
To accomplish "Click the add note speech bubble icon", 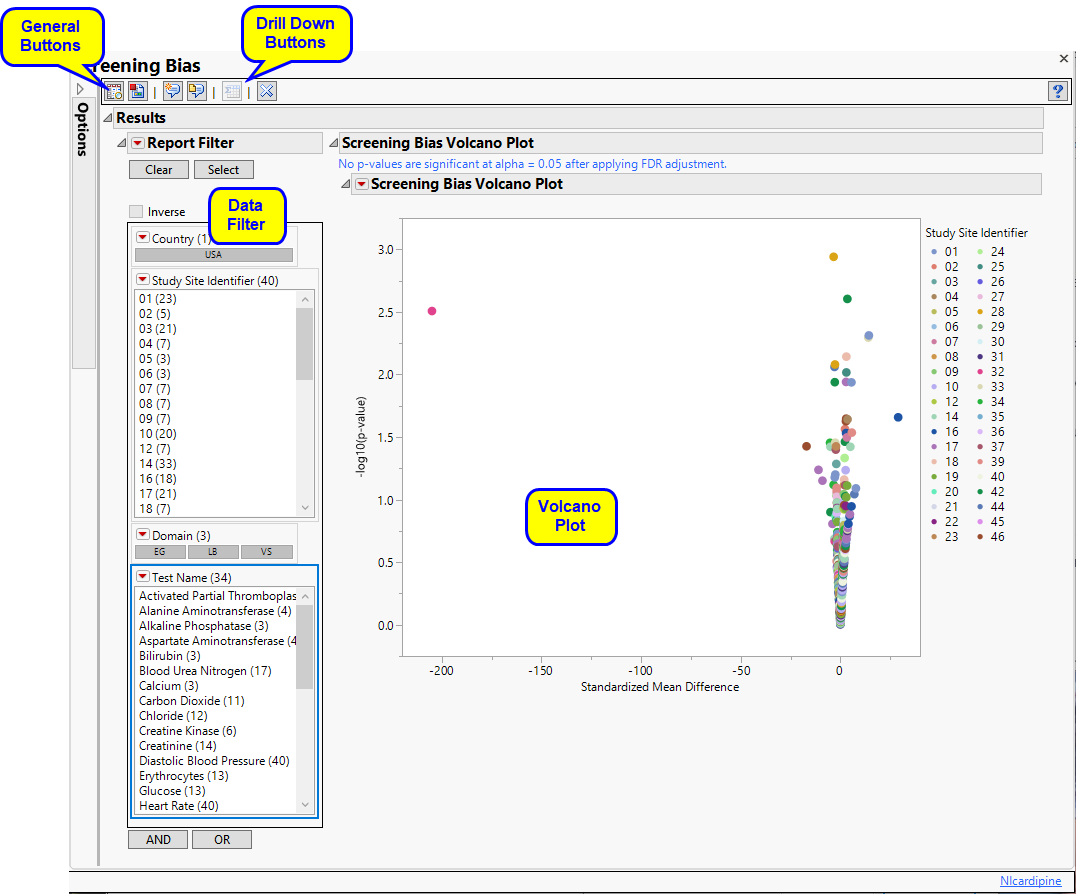I will (173, 91).
